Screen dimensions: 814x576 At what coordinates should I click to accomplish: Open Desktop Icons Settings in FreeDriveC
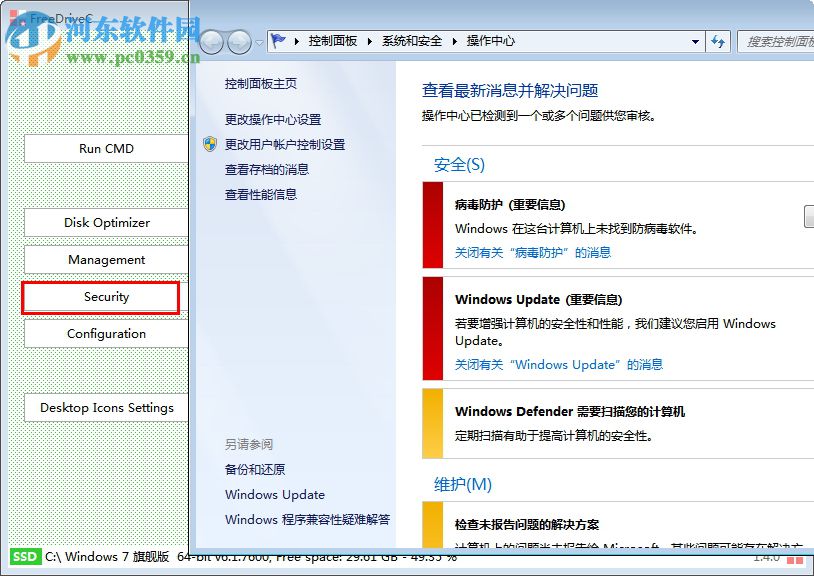[106, 408]
